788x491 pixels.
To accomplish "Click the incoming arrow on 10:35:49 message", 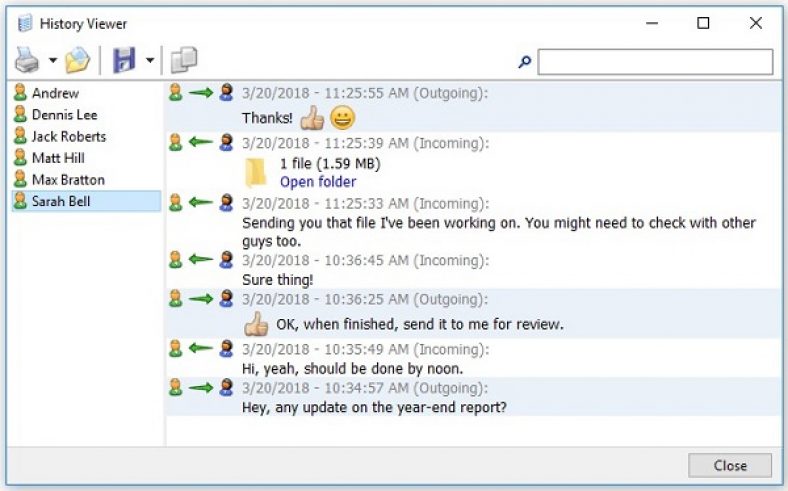I will pyautogui.click(x=201, y=349).
